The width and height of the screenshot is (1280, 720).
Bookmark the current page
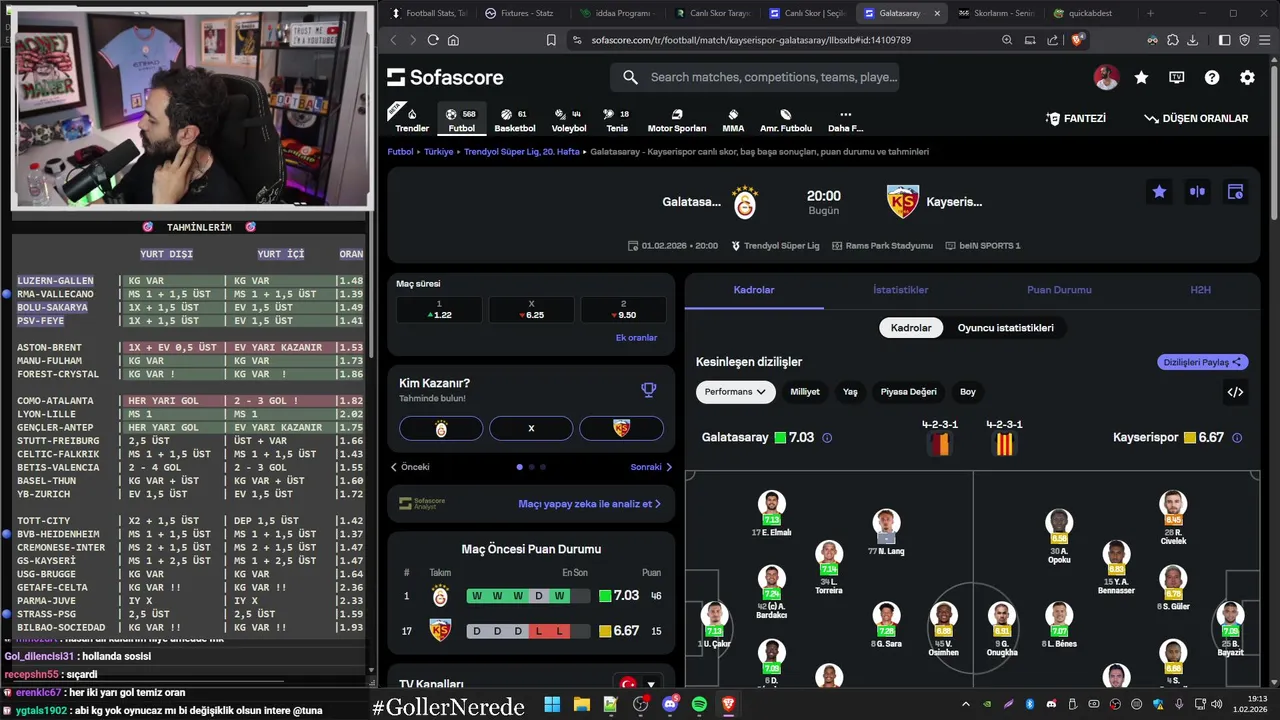(551, 40)
